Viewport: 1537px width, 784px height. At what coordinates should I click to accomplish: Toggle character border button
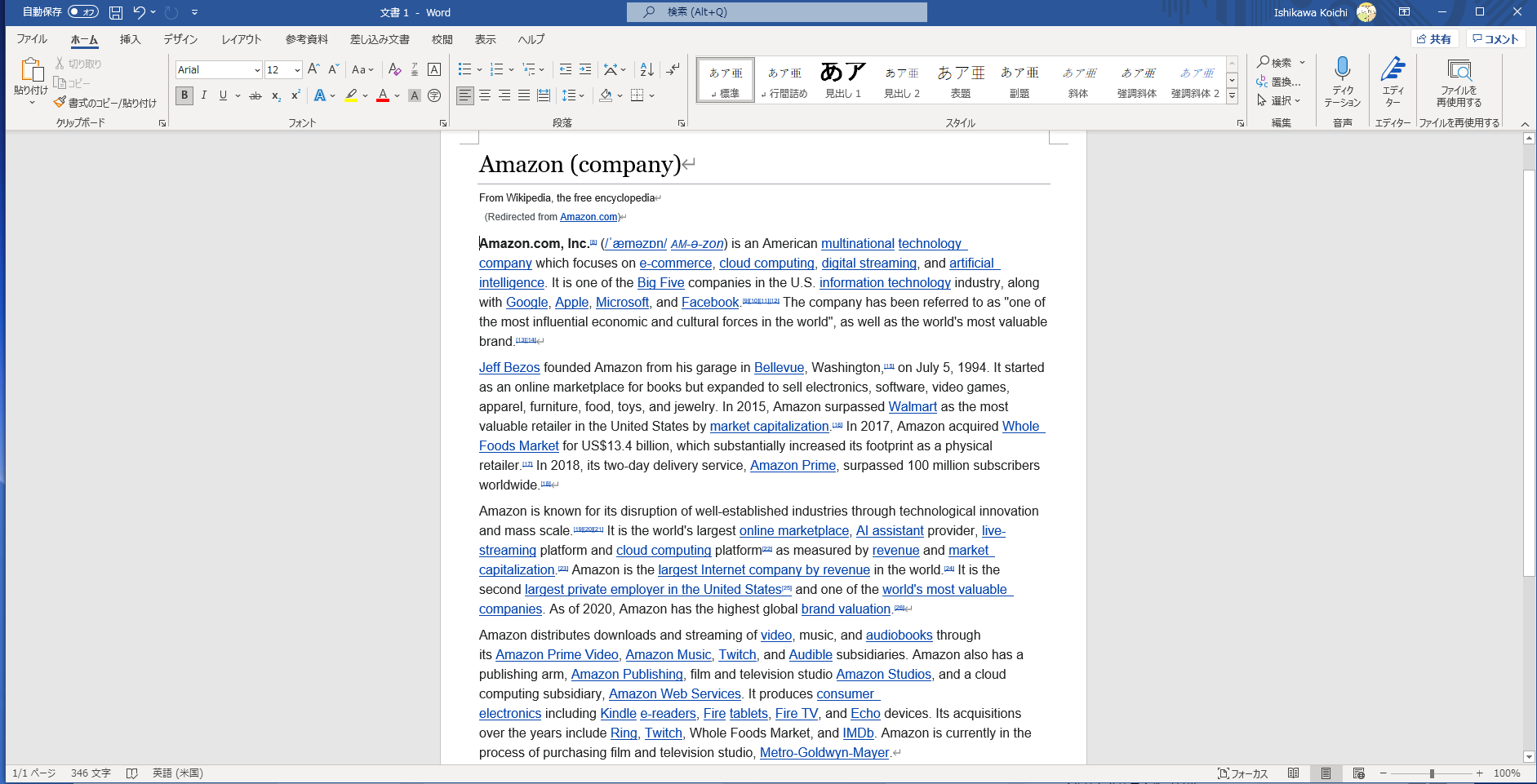tap(434, 69)
